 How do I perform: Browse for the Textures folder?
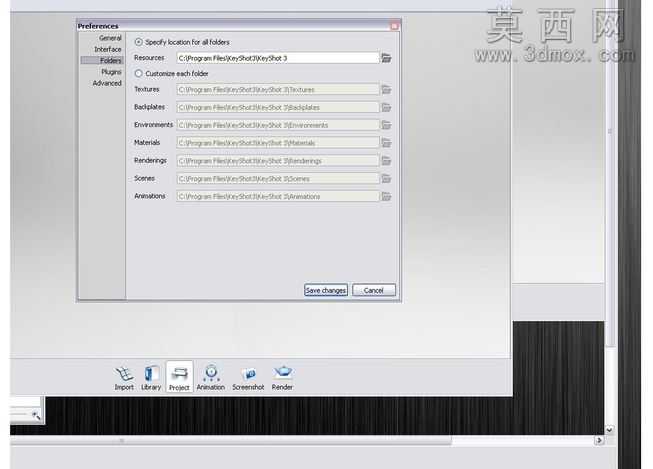(x=386, y=90)
